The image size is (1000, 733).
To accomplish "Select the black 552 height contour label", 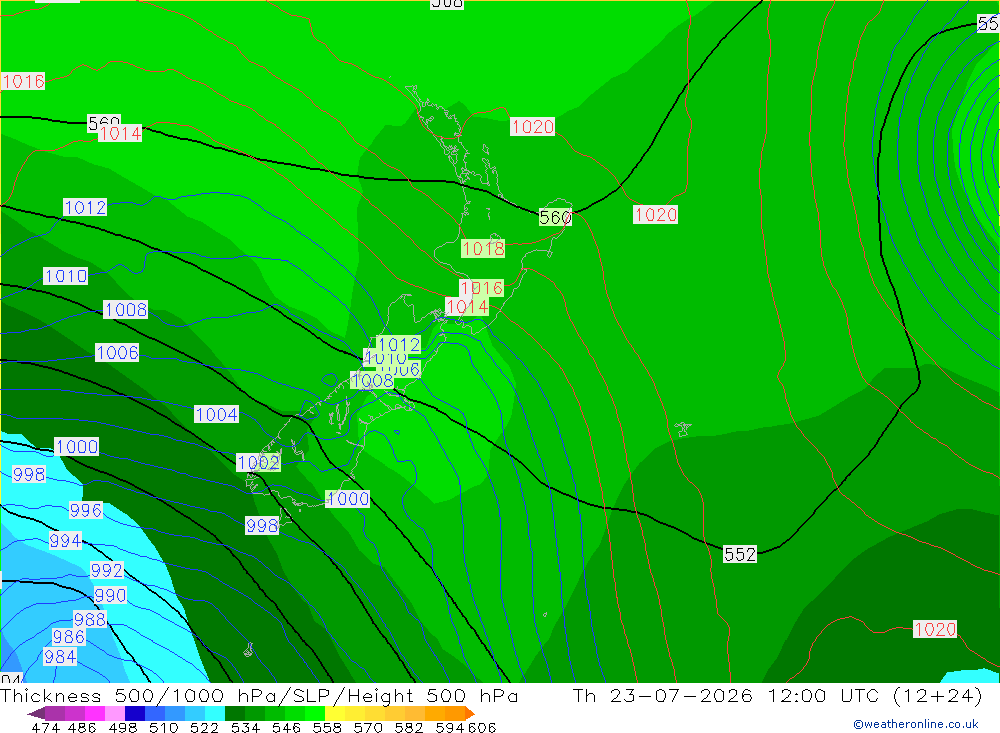I will (740, 554).
